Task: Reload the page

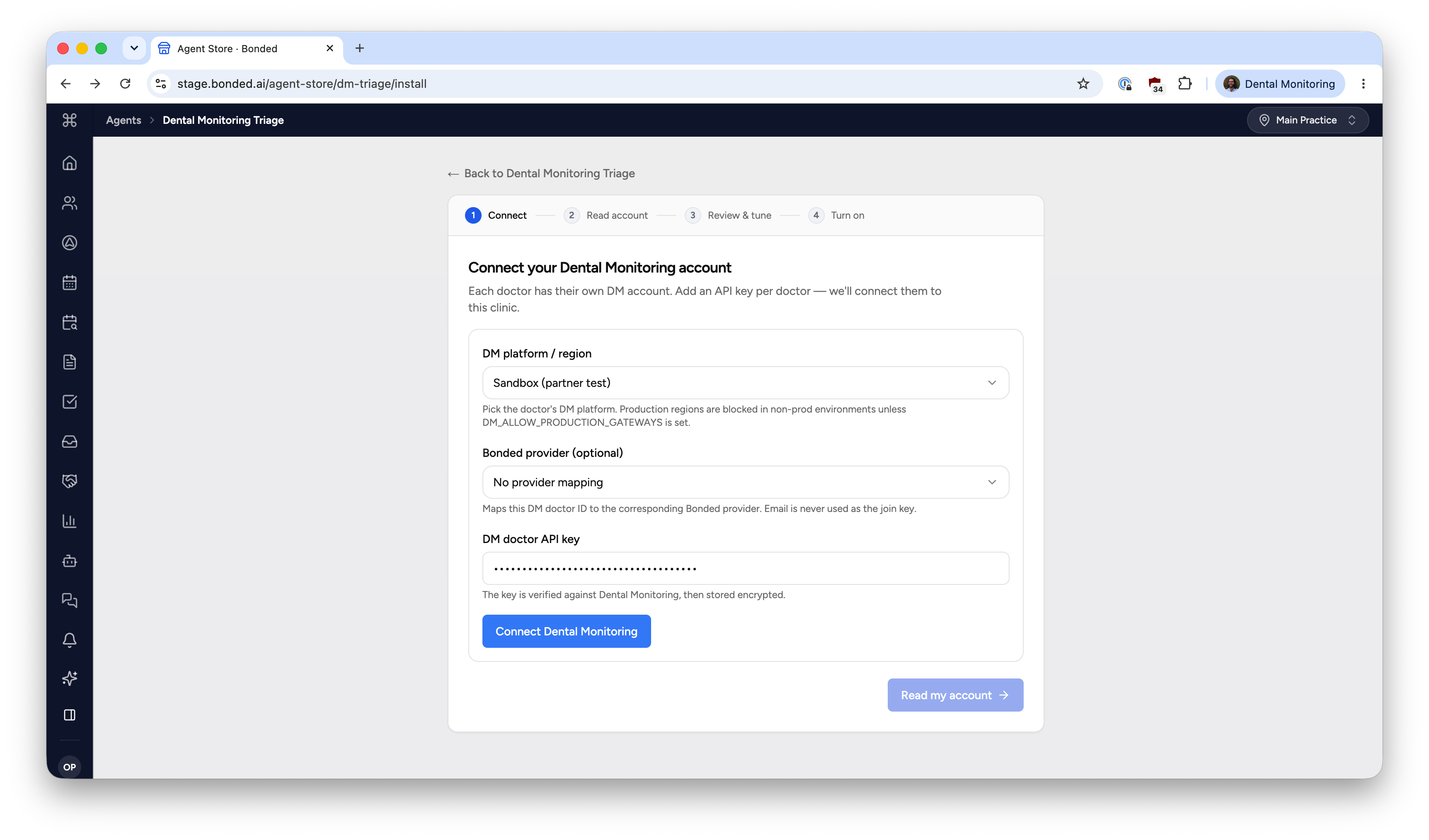Action: tap(125, 84)
